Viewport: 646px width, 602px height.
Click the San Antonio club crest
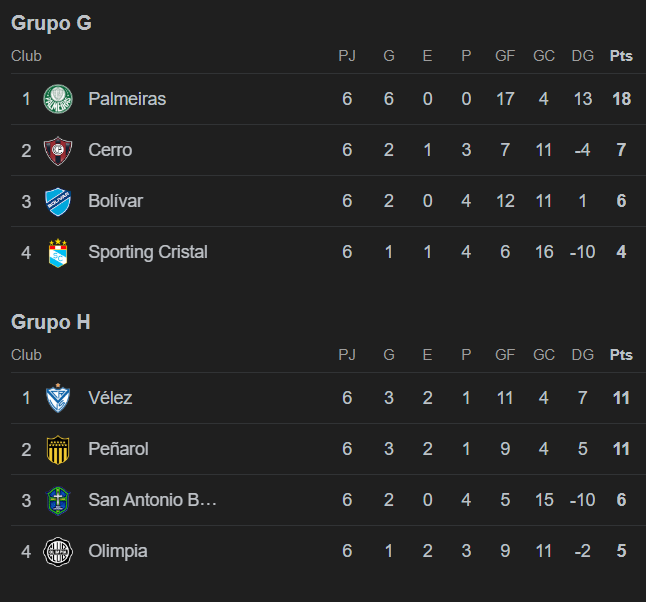pyautogui.click(x=58, y=500)
